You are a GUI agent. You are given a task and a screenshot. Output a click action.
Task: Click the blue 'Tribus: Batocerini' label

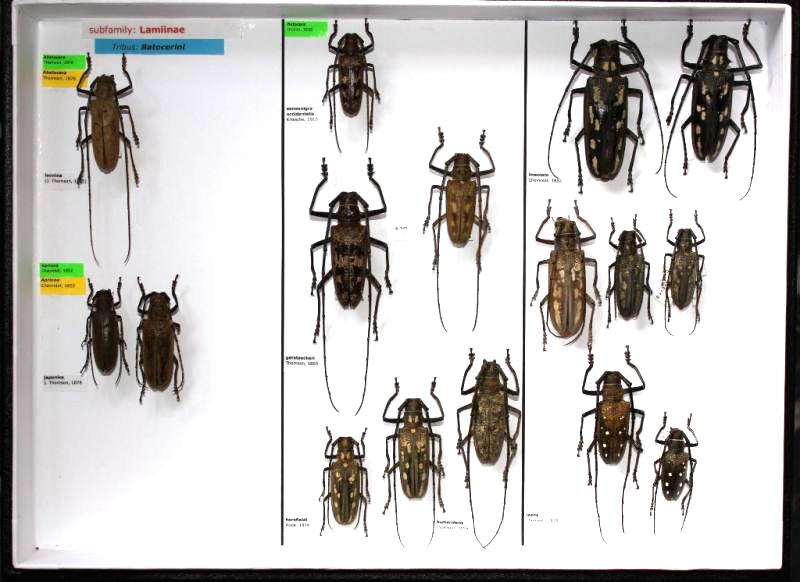[x=159, y=46]
